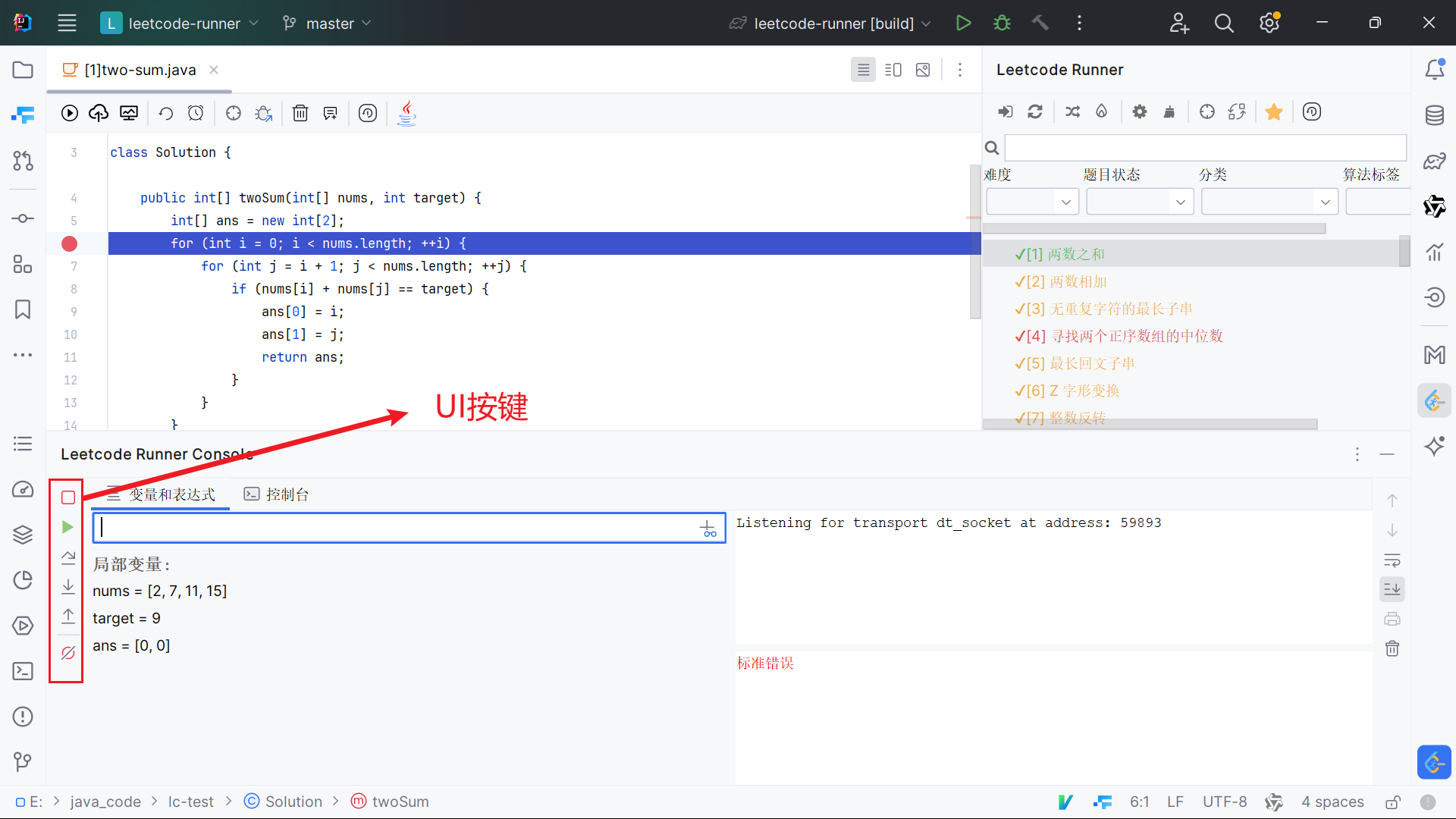Image resolution: width=1456 pixels, height=819 pixels.
Task: Open the 难度 difficulty dropdown
Action: click(1032, 202)
